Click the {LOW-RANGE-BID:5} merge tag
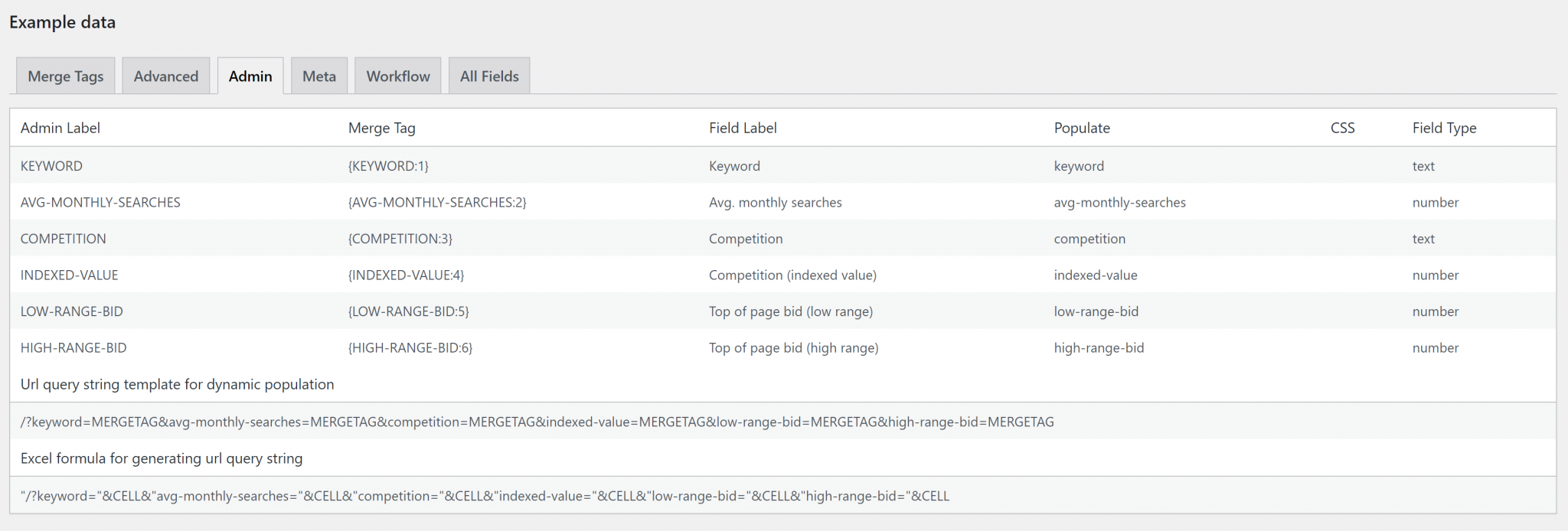The width and height of the screenshot is (1568, 531). [408, 311]
